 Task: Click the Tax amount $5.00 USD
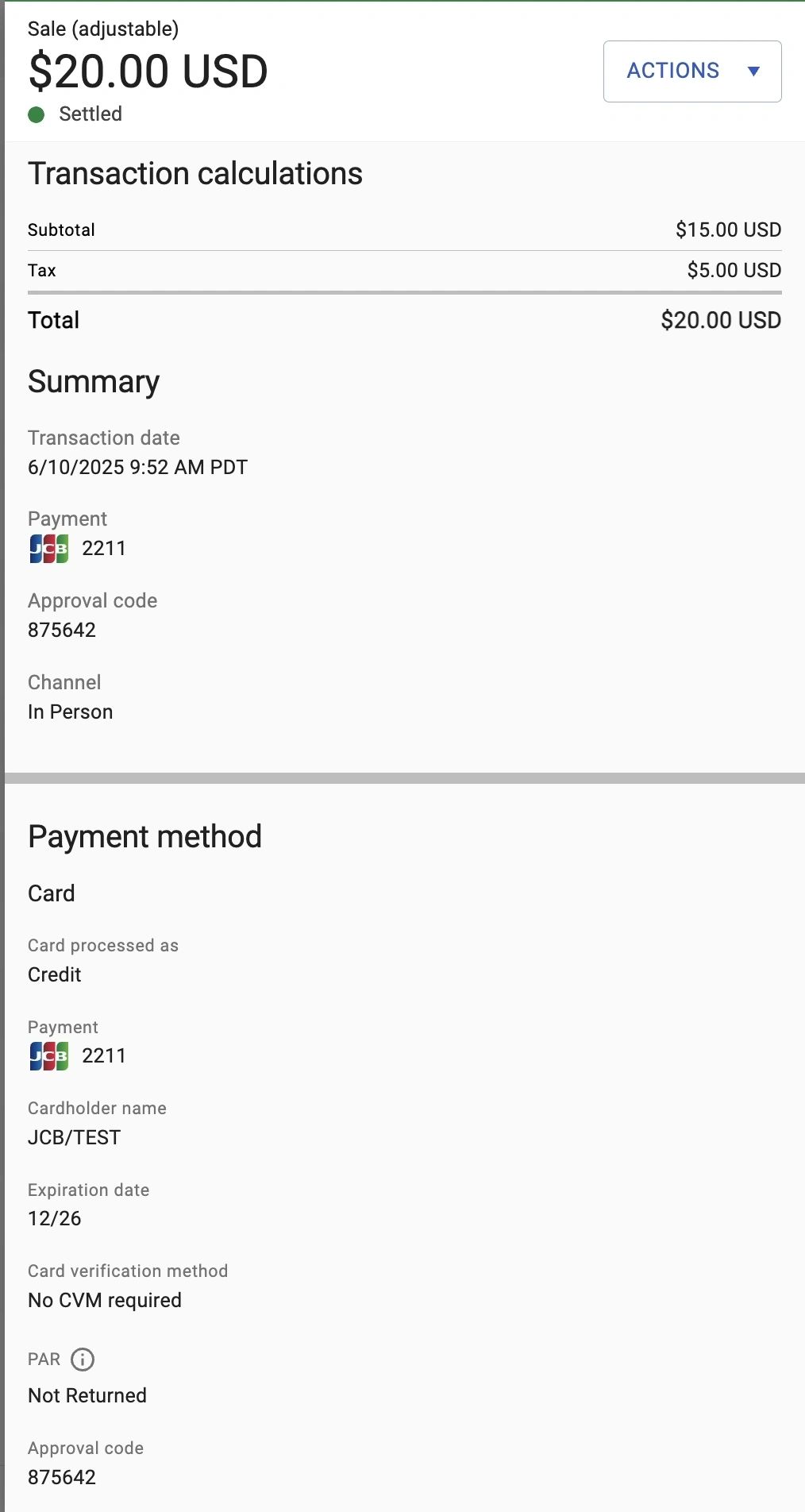coord(734,271)
